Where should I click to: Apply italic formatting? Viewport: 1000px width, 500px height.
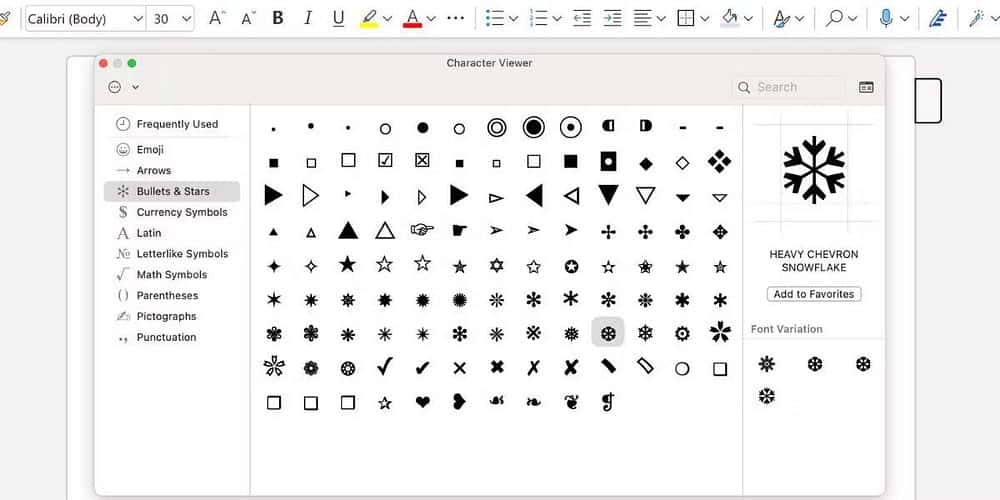308,18
